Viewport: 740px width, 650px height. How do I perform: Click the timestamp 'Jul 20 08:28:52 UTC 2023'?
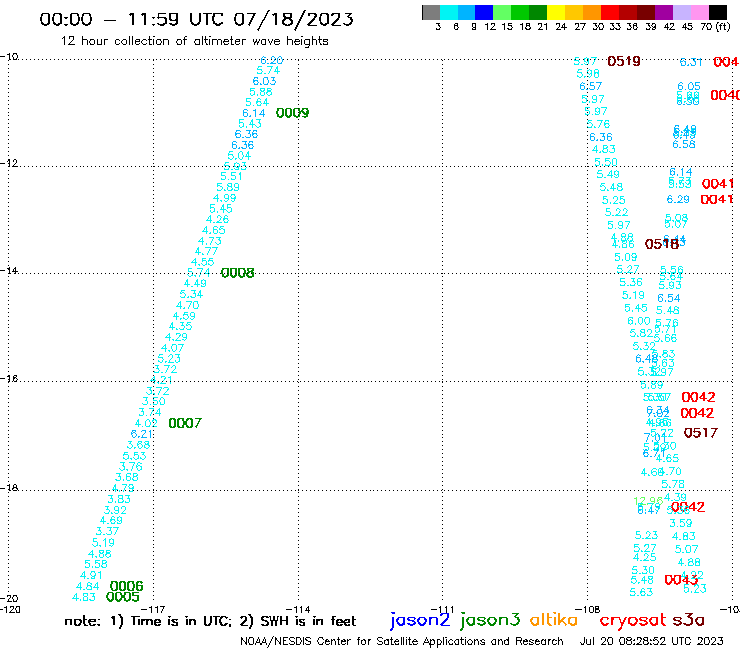[651, 641]
